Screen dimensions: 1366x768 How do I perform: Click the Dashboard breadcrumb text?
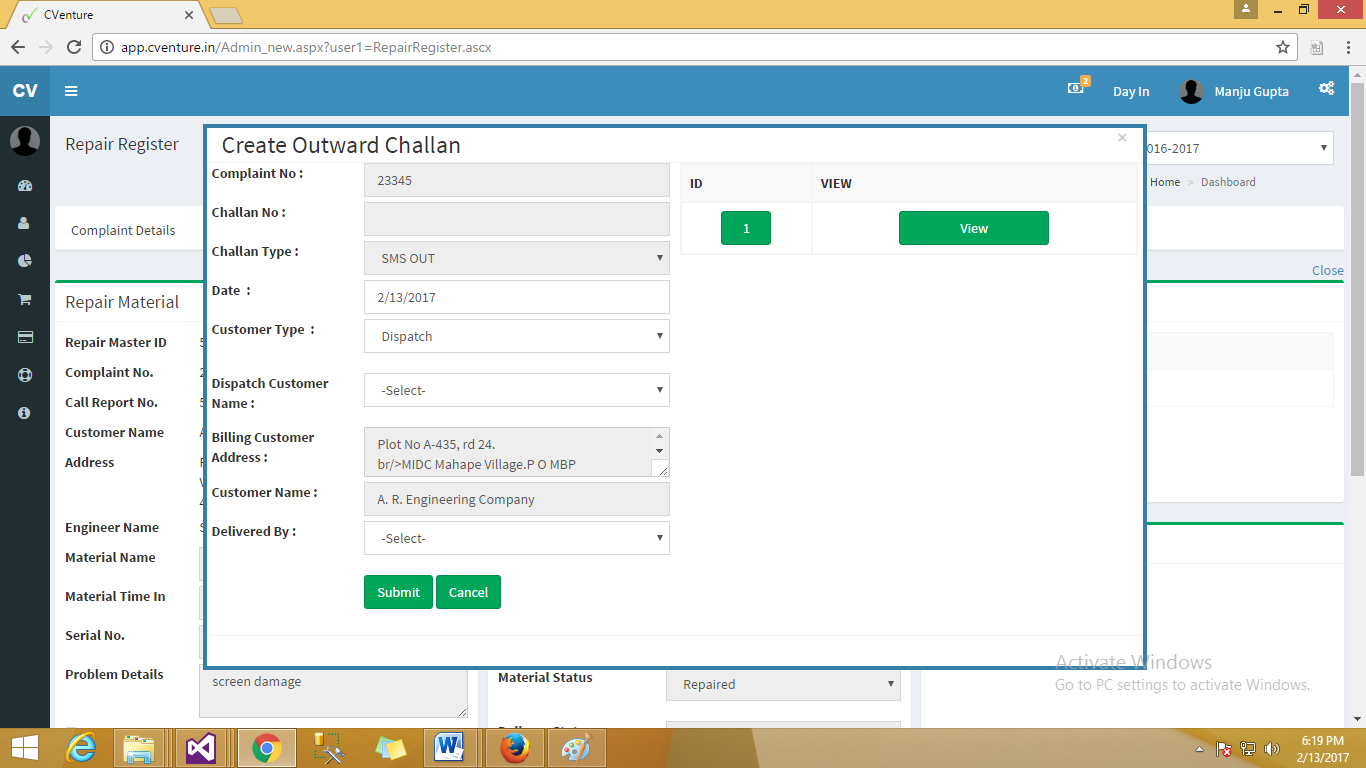coord(1228,182)
